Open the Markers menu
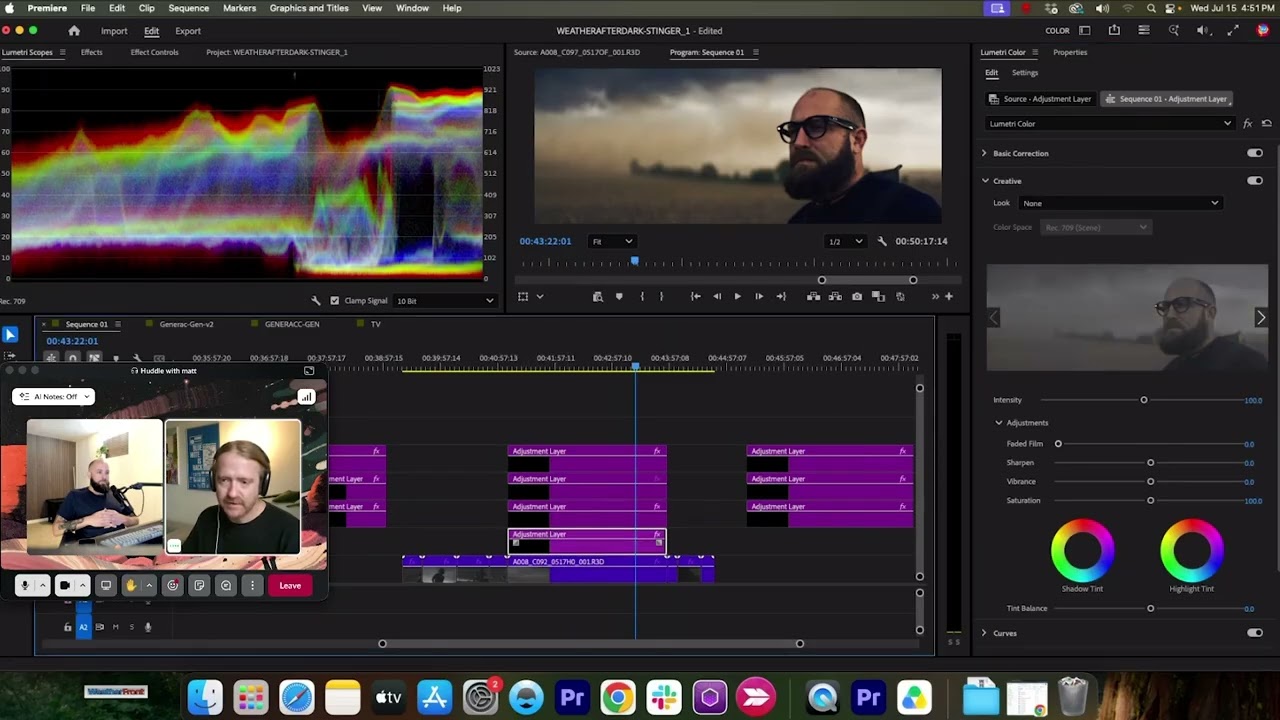 [239, 8]
